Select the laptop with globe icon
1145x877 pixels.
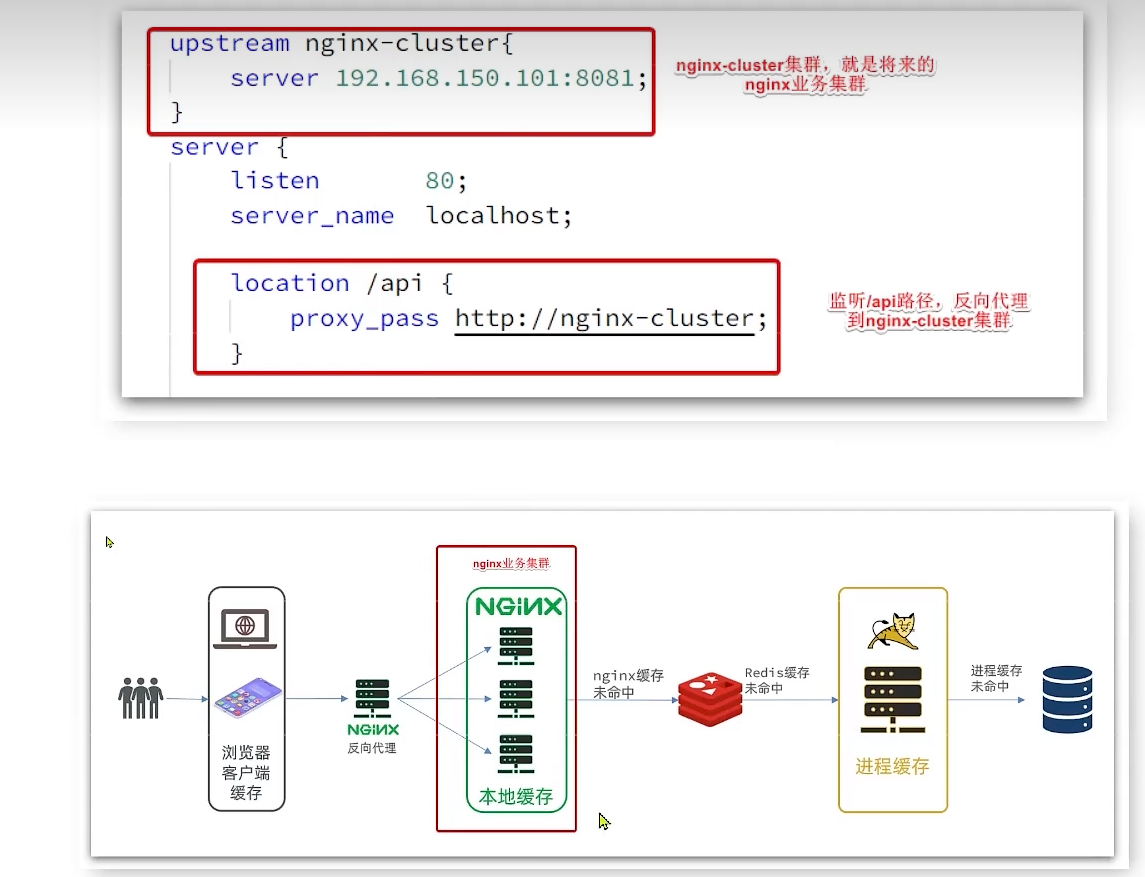[x=245, y=627]
